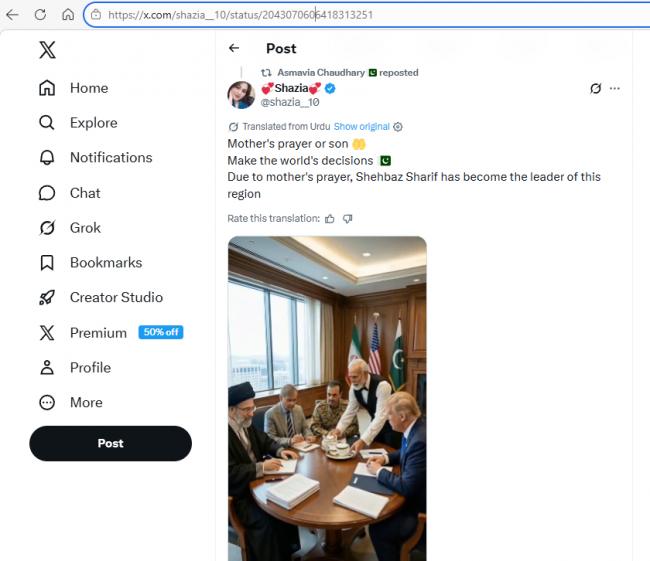Open Premium 50% off offer
The width and height of the screenshot is (650, 561).
(x=160, y=332)
